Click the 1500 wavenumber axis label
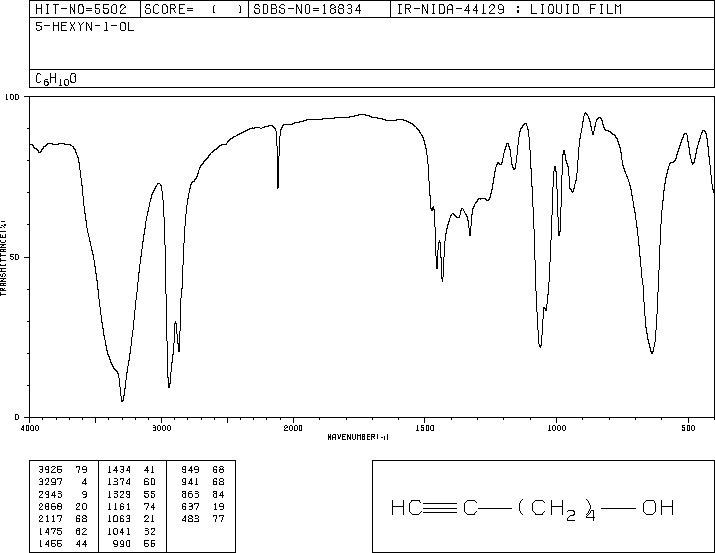The image size is (715, 553). [425, 428]
